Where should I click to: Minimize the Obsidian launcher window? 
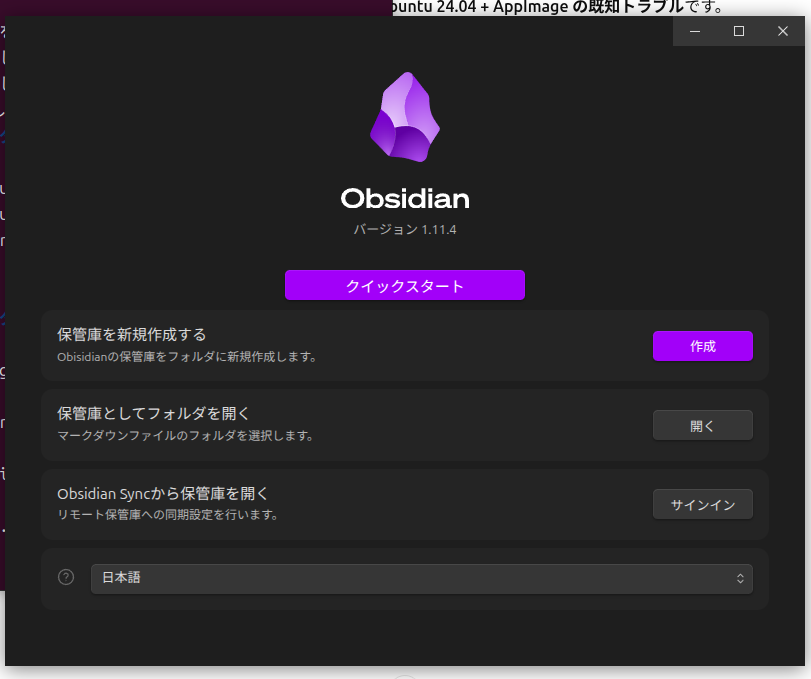[695, 31]
